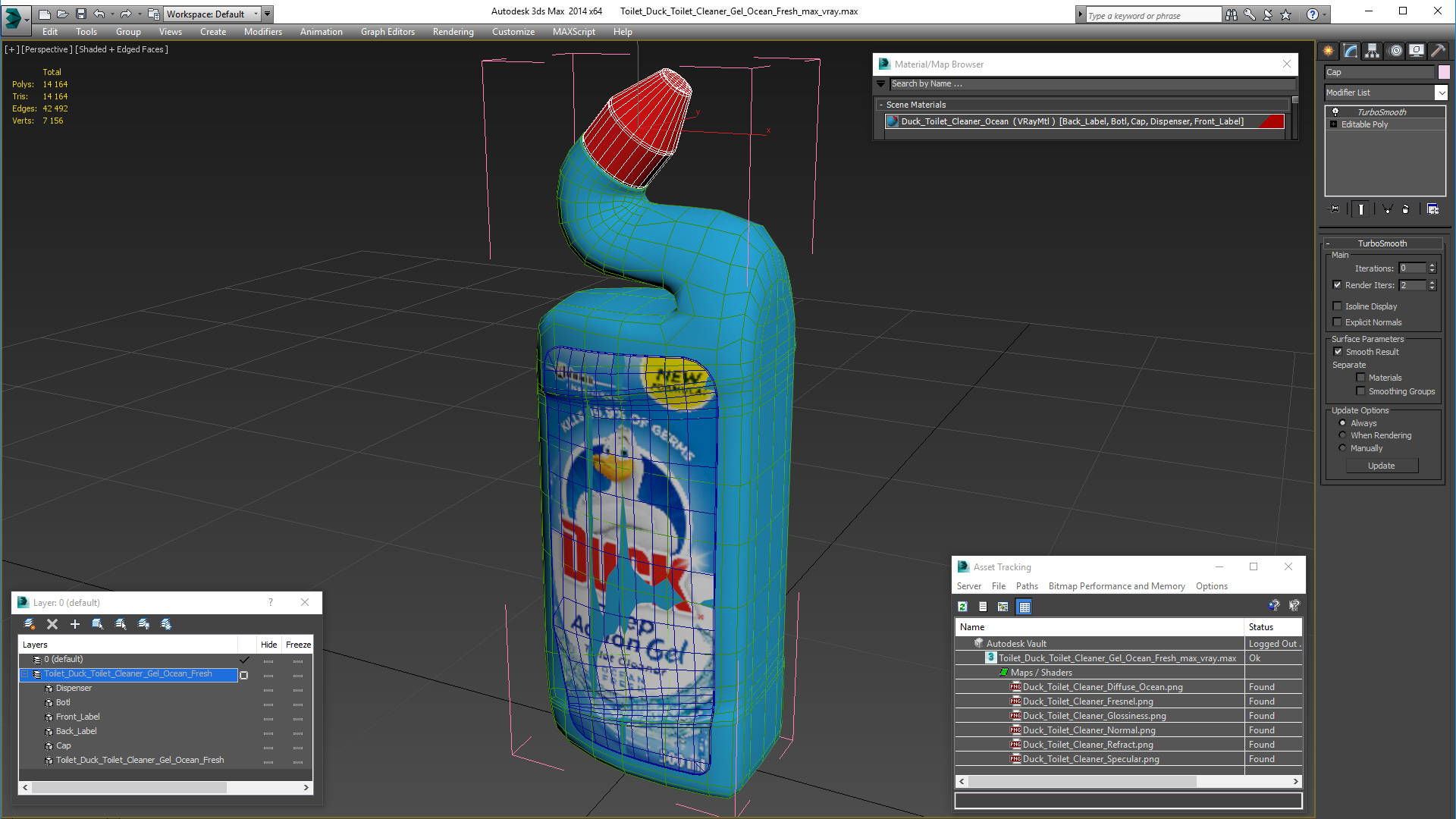Open the Utilities hammer tab

coord(1438,51)
